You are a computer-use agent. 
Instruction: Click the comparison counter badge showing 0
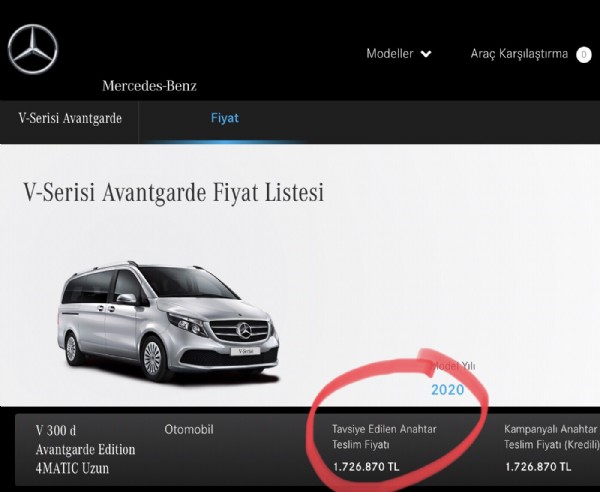click(584, 55)
